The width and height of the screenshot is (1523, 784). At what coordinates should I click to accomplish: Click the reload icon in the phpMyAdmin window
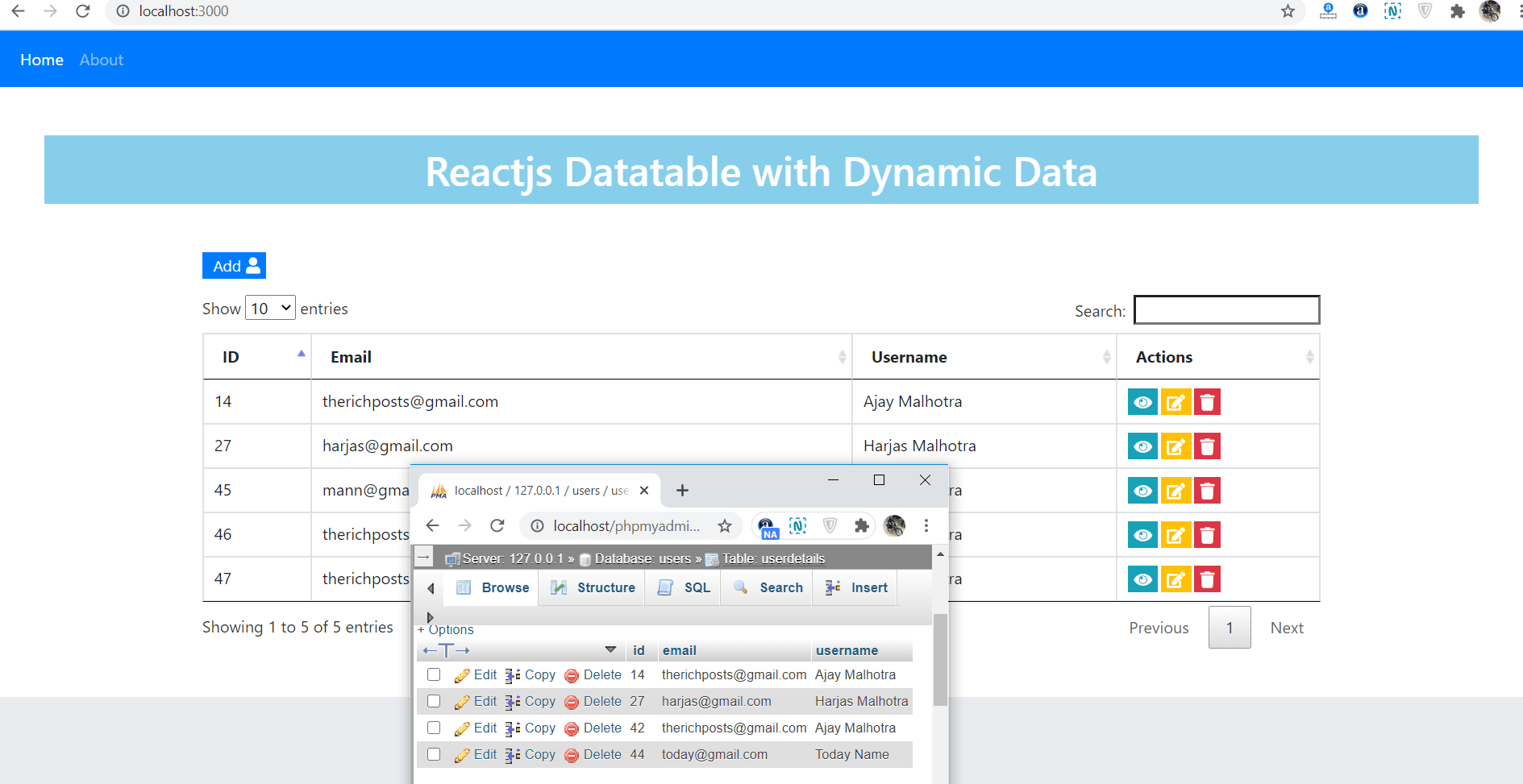click(x=497, y=525)
